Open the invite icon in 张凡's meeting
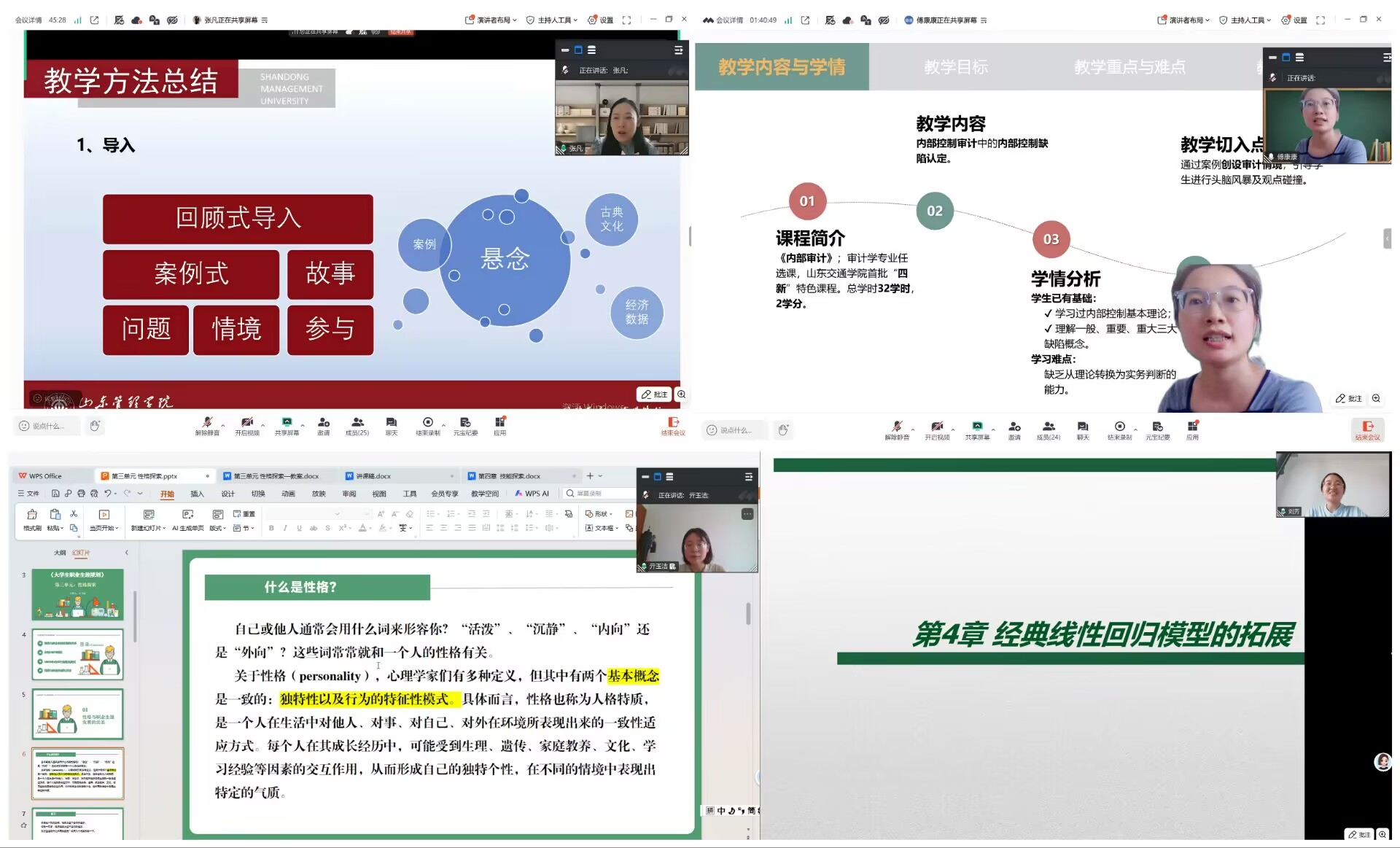Viewport: 1400px width, 848px height. [324, 426]
